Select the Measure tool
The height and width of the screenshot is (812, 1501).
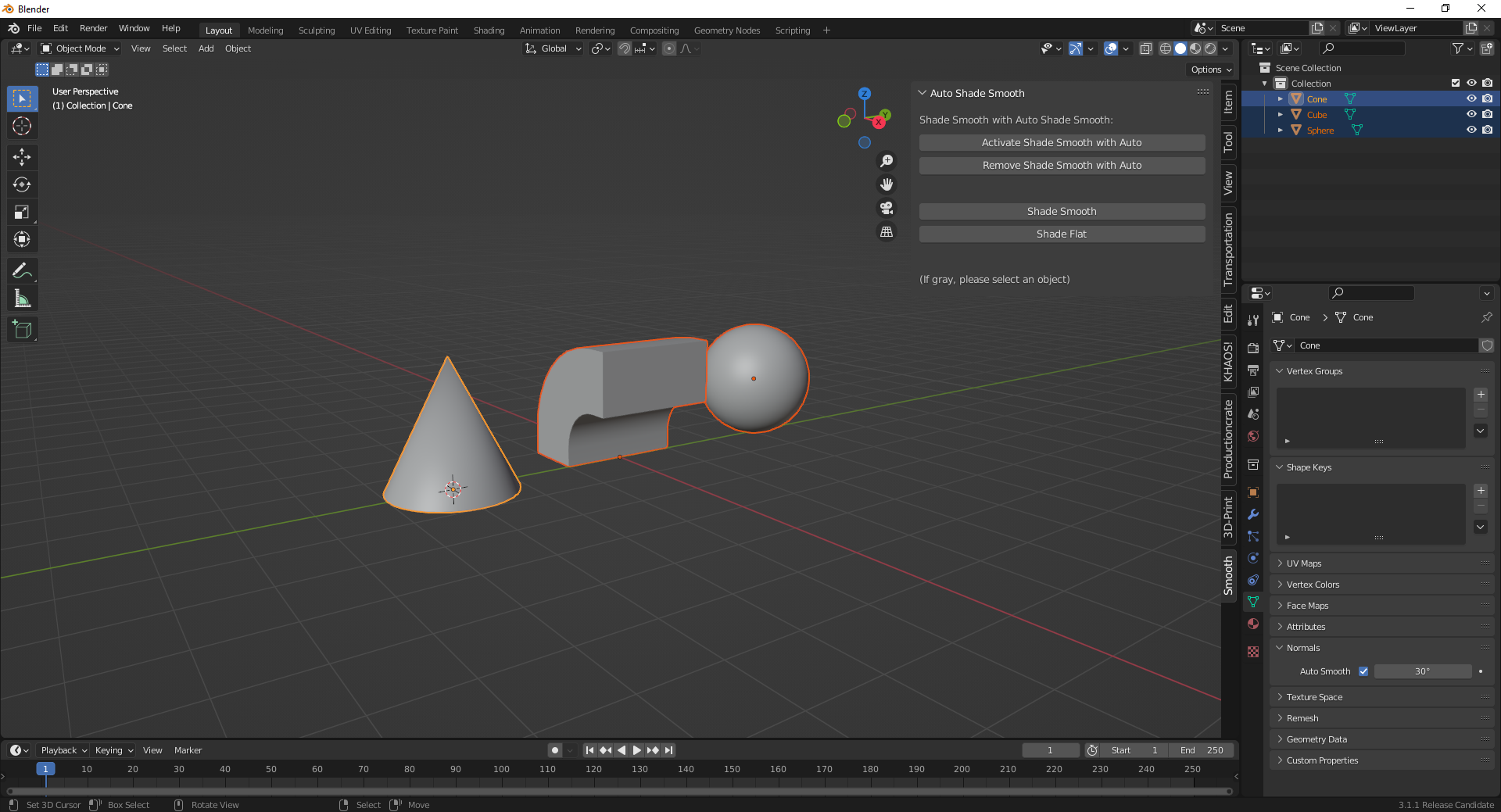click(x=22, y=298)
